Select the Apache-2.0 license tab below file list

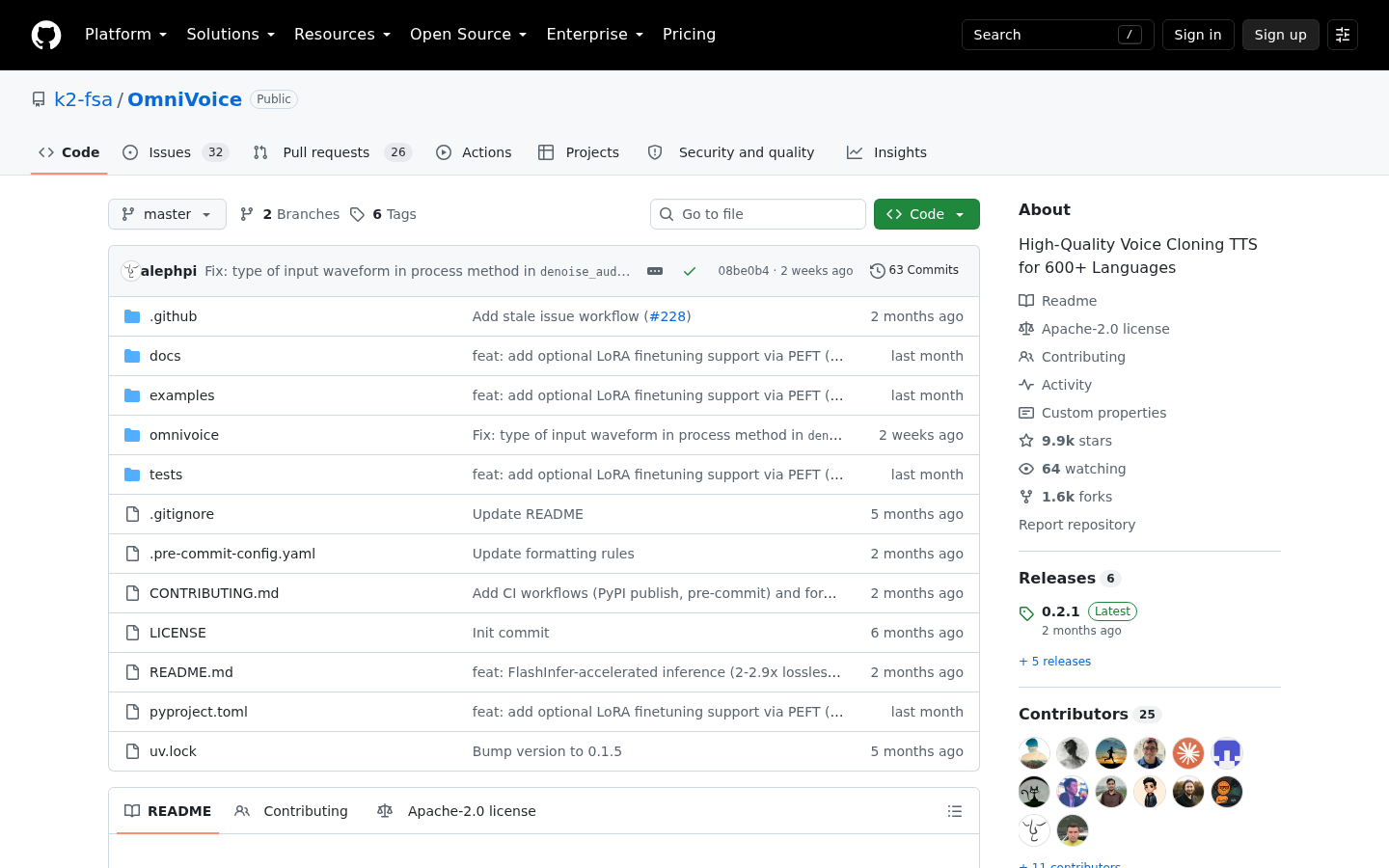pos(456,811)
